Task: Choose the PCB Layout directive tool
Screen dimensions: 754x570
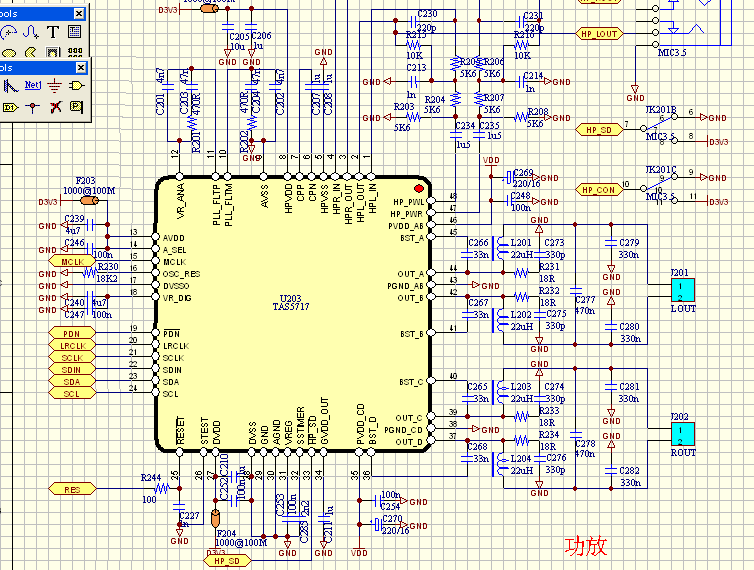Action: click(76, 106)
